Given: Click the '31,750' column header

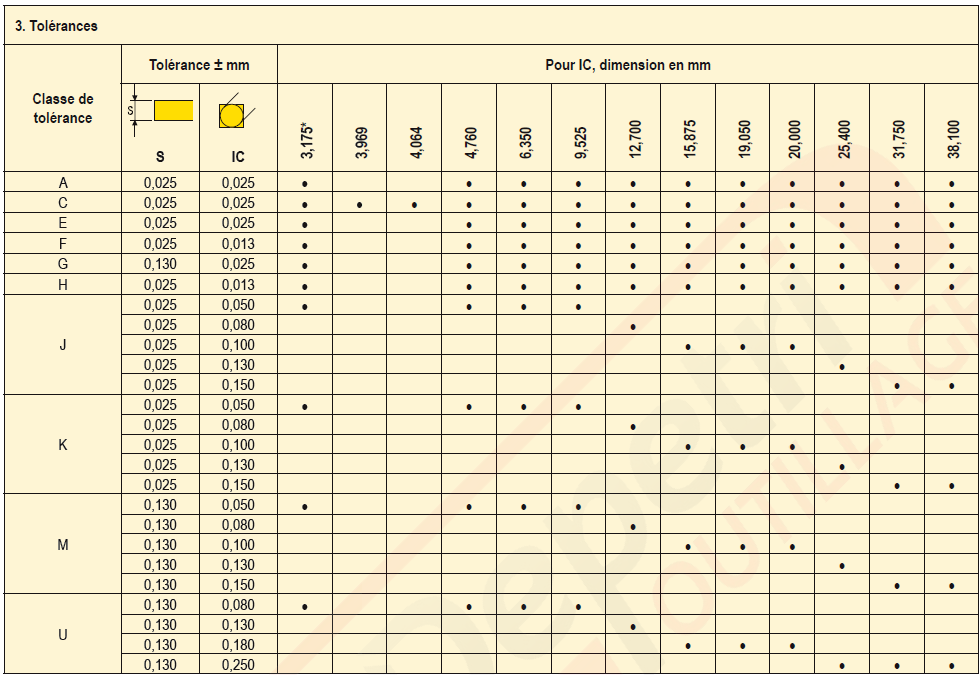Looking at the screenshot, I should click(899, 140).
